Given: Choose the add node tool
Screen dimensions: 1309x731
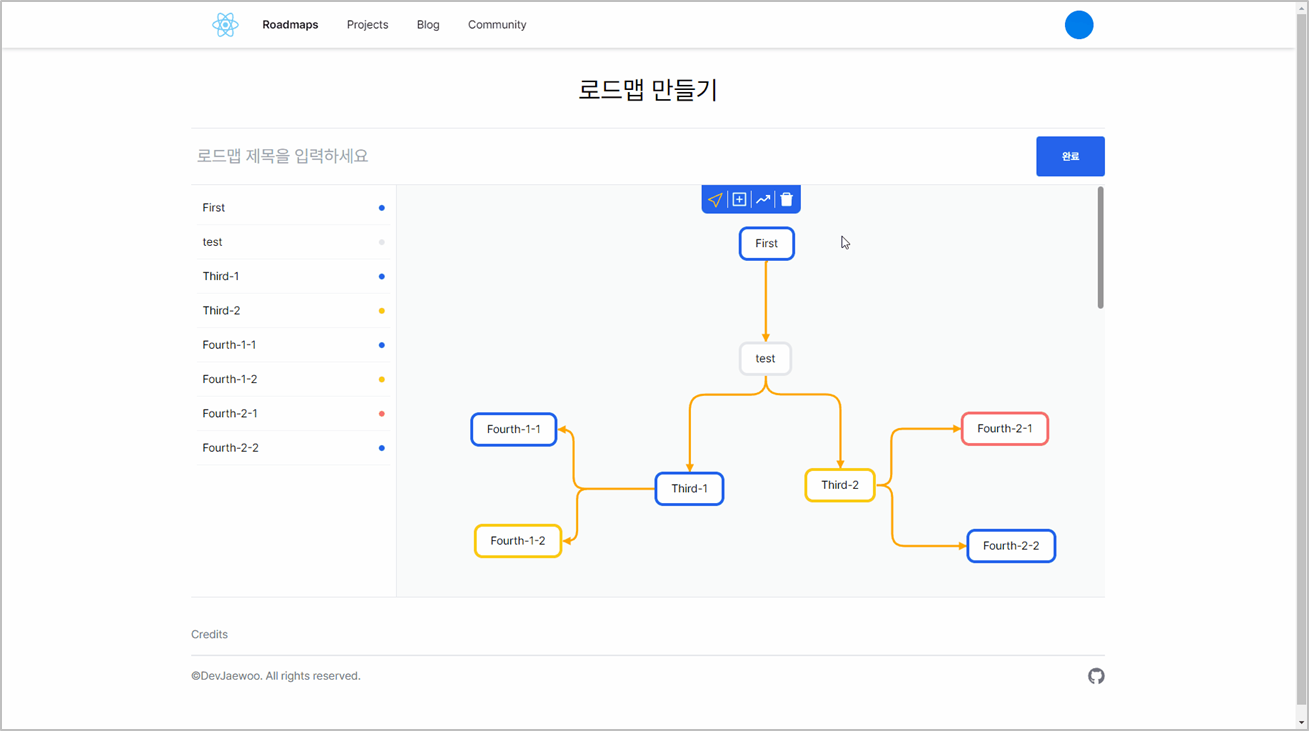Looking at the screenshot, I should pyautogui.click(x=739, y=199).
